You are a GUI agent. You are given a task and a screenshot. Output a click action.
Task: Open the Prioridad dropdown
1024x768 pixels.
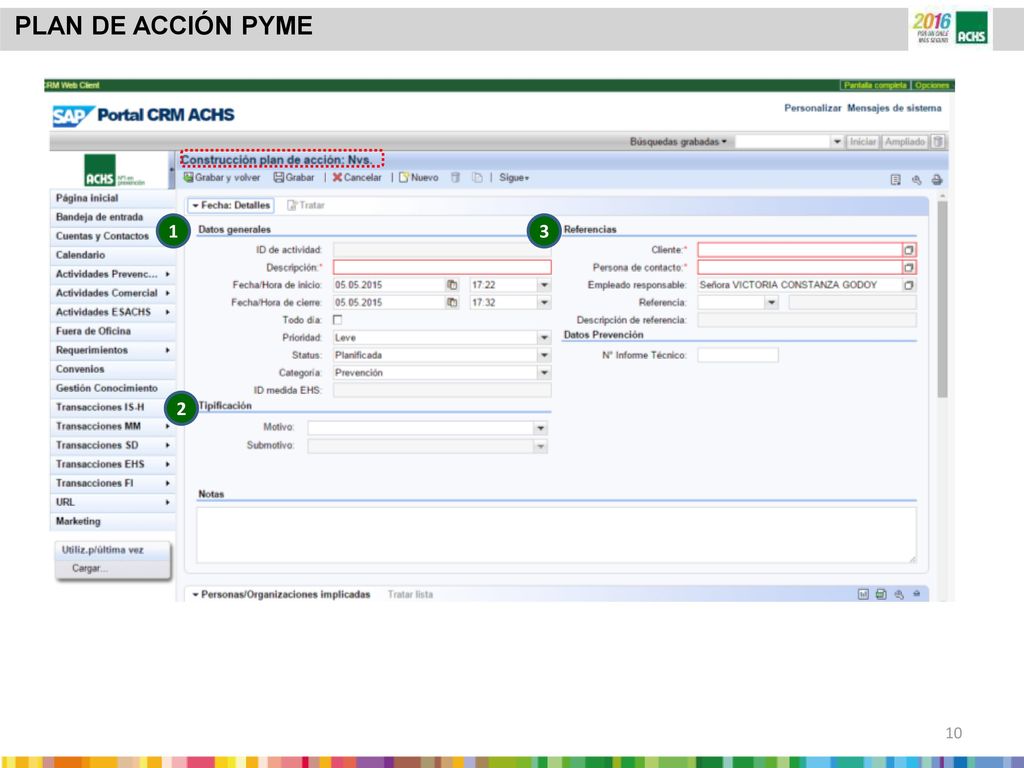pos(544,338)
